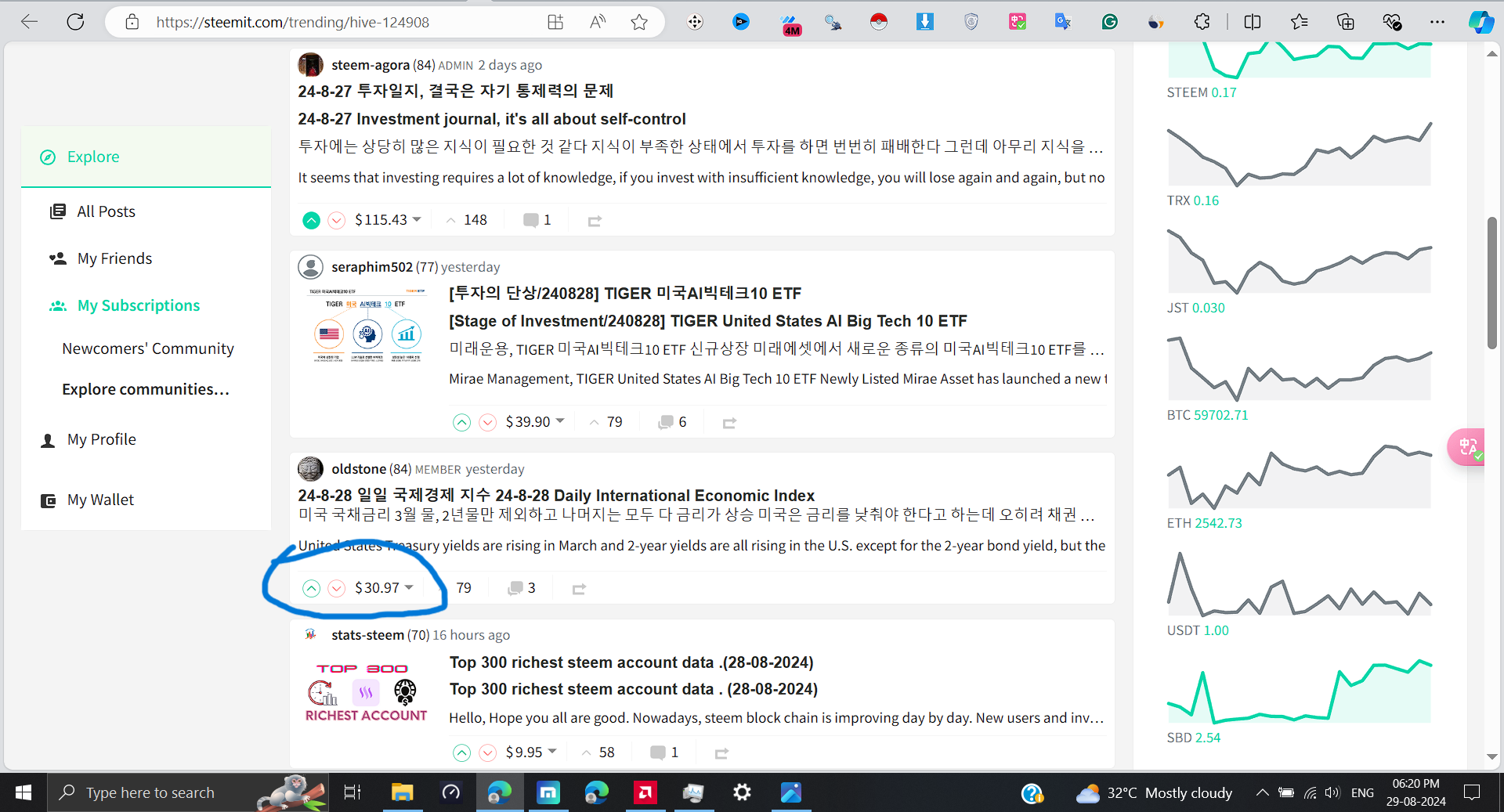Upvote the stats-steem Top 300 post
Image resolution: width=1504 pixels, height=812 pixels.
tap(462, 753)
